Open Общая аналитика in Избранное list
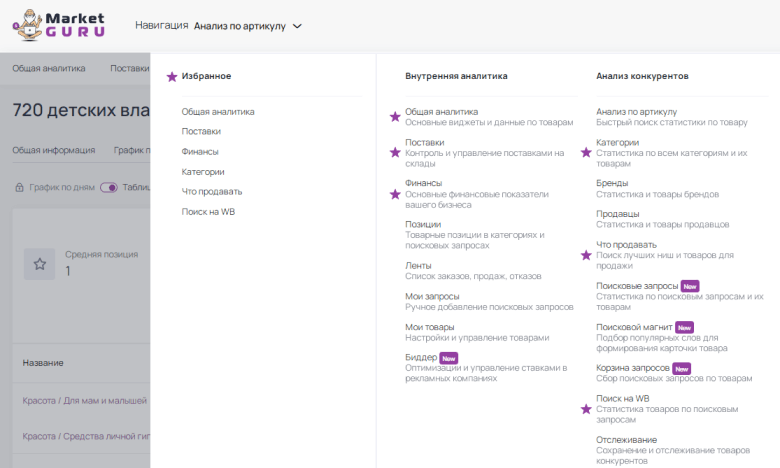The width and height of the screenshot is (780, 468). pos(218,112)
